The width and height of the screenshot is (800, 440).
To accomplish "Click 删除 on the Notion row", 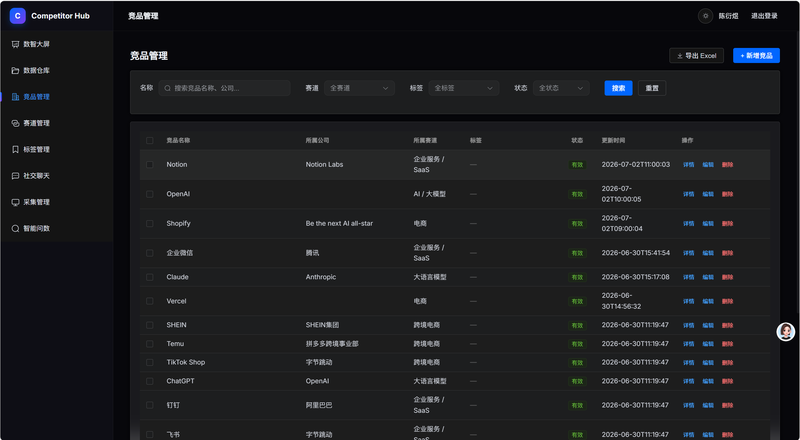I will [728, 165].
